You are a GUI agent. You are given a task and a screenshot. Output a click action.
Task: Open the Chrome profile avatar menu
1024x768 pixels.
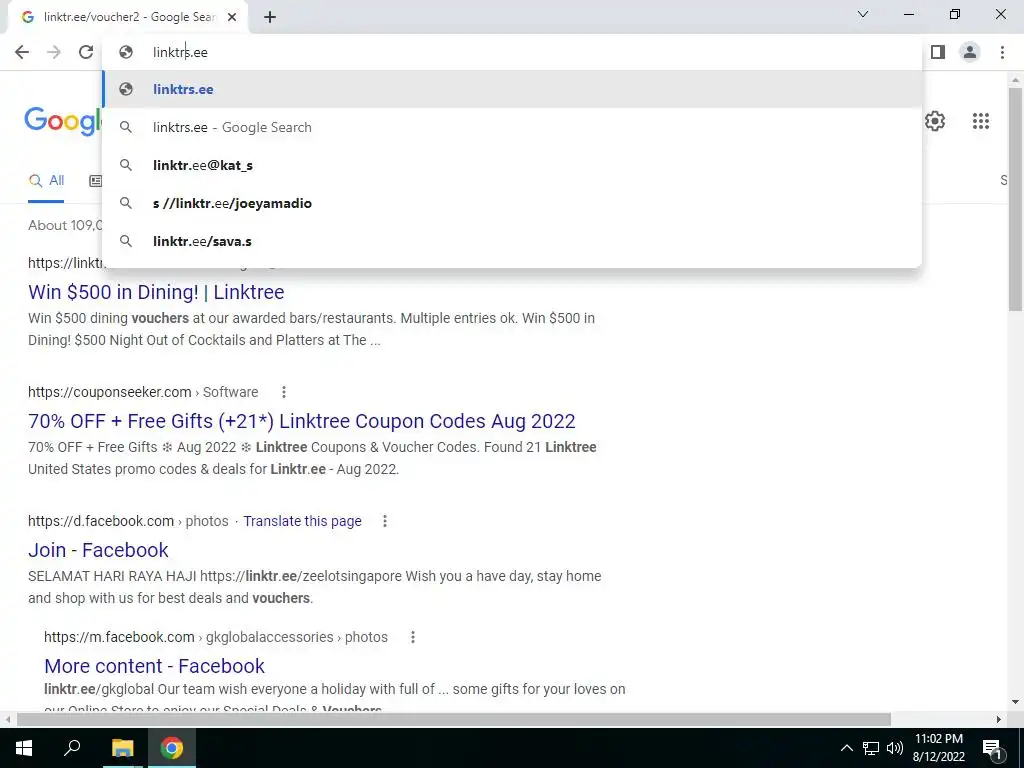pyautogui.click(x=970, y=52)
